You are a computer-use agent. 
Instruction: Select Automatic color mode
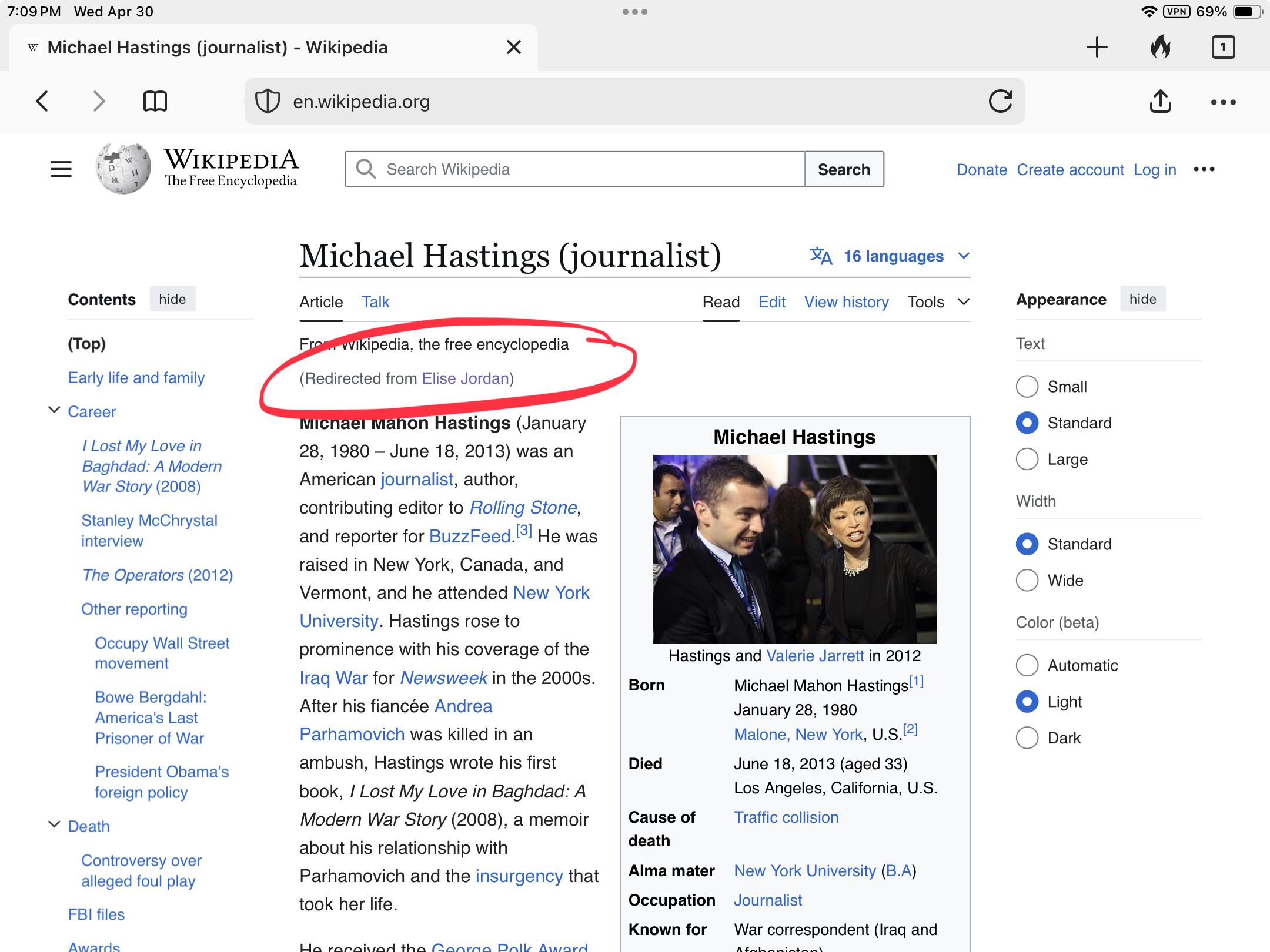tap(1027, 665)
